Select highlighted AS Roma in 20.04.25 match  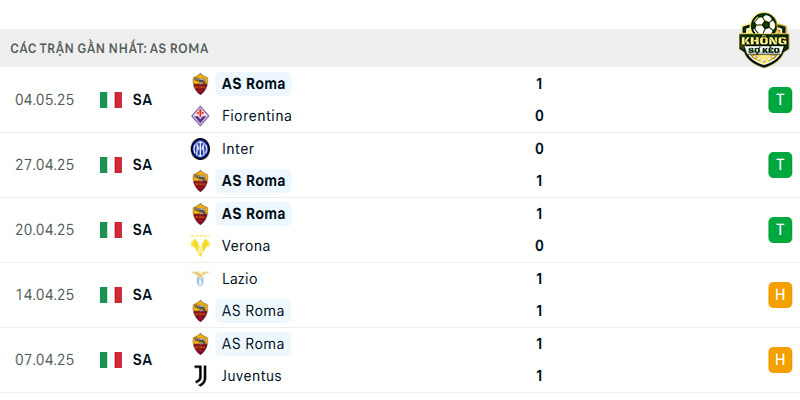[x=254, y=214]
